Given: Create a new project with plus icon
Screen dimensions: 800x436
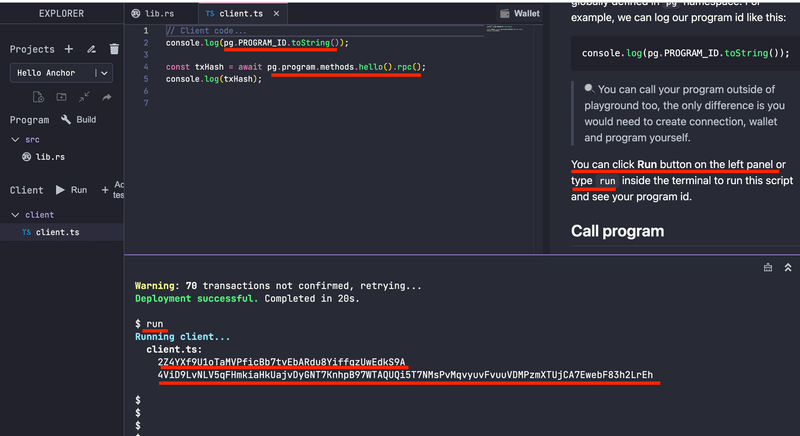Looking at the screenshot, I should pyautogui.click(x=69, y=49).
